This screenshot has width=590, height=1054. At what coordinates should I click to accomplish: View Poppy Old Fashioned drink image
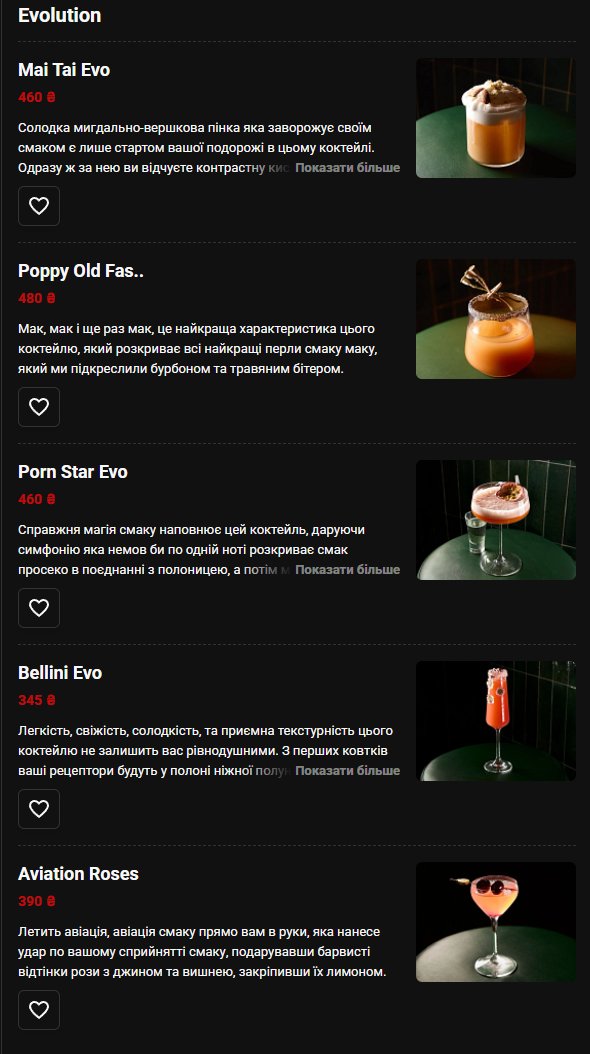pos(496,319)
